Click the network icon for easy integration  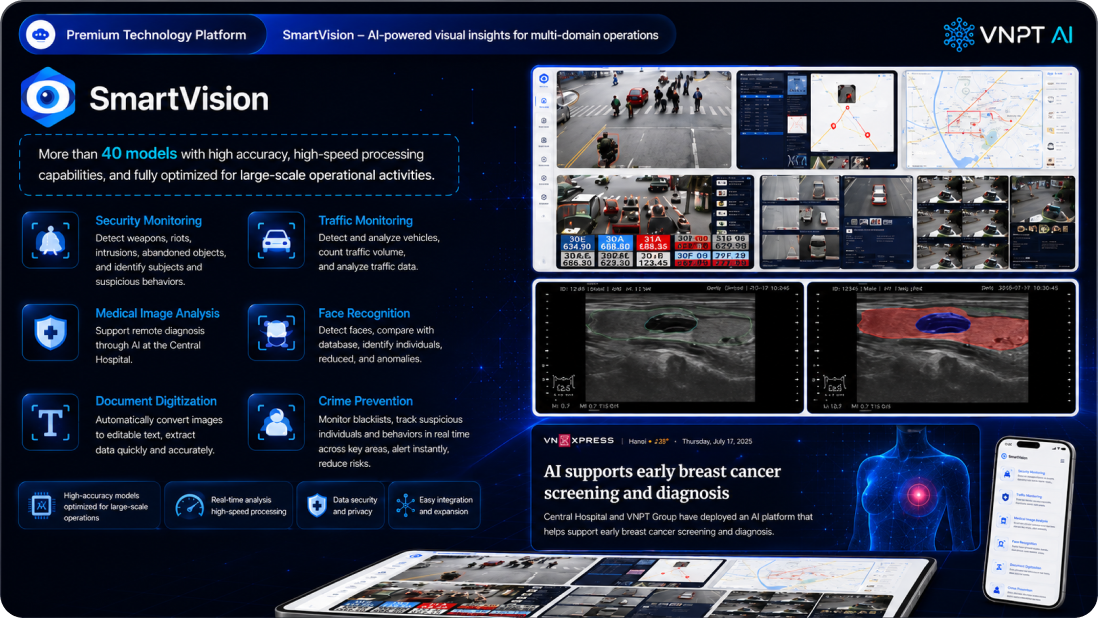click(x=405, y=505)
